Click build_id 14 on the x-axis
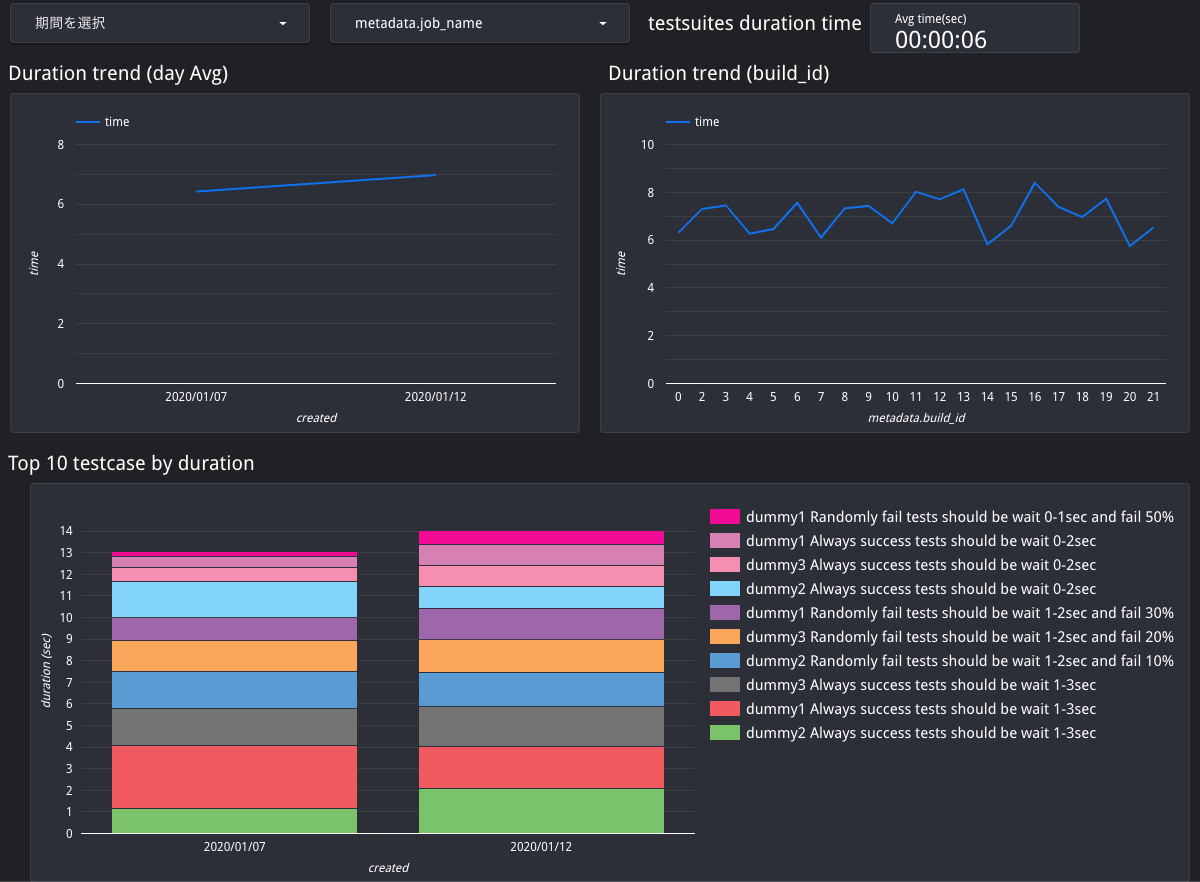The image size is (1200, 882). coord(987,397)
